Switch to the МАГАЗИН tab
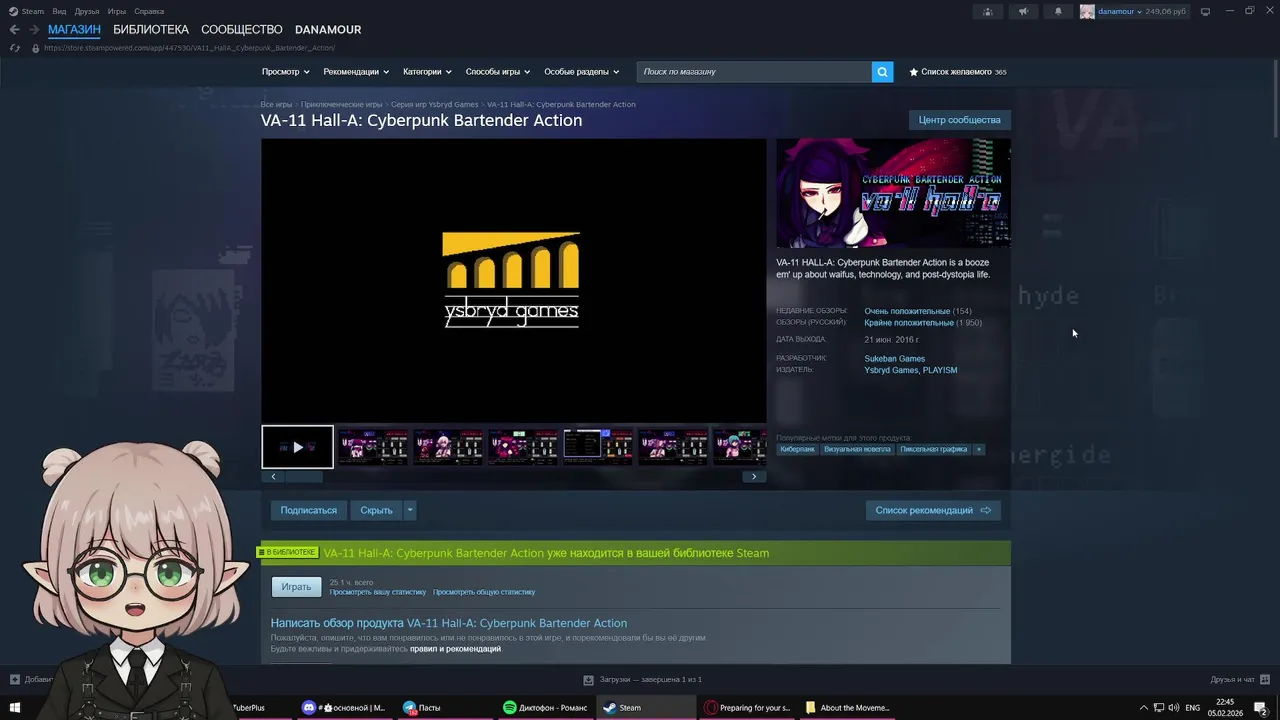Image resolution: width=1280 pixels, height=720 pixels. coord(74,30)
